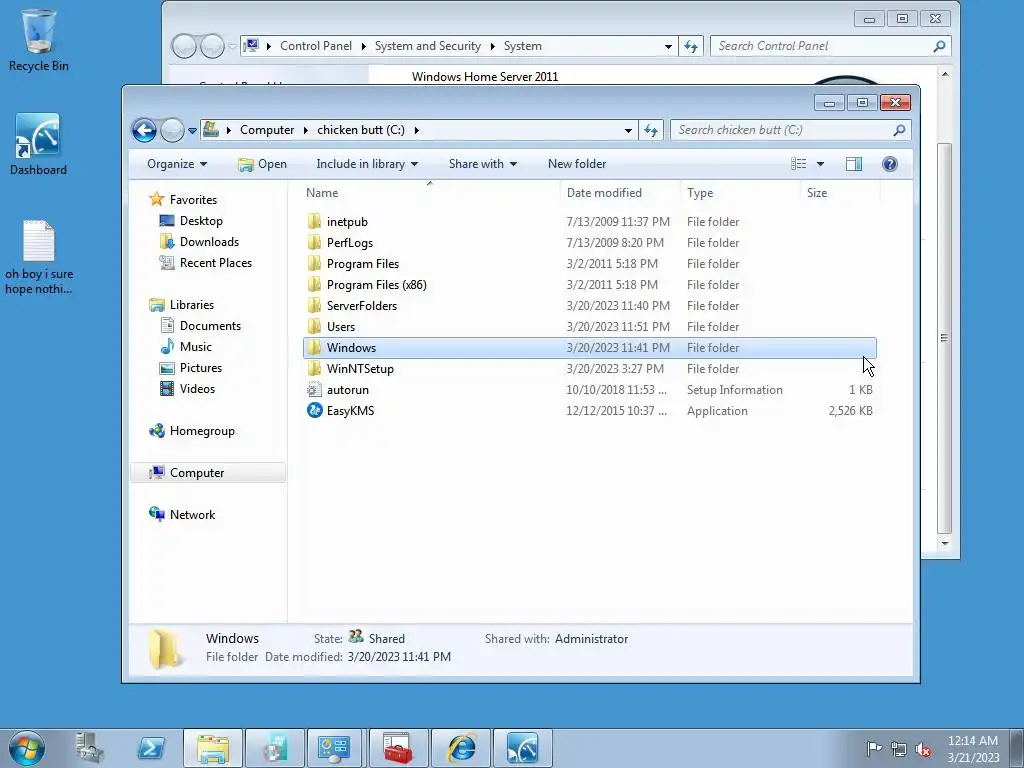Click the muted speaker volume tray icon

(x=923, y=749)
